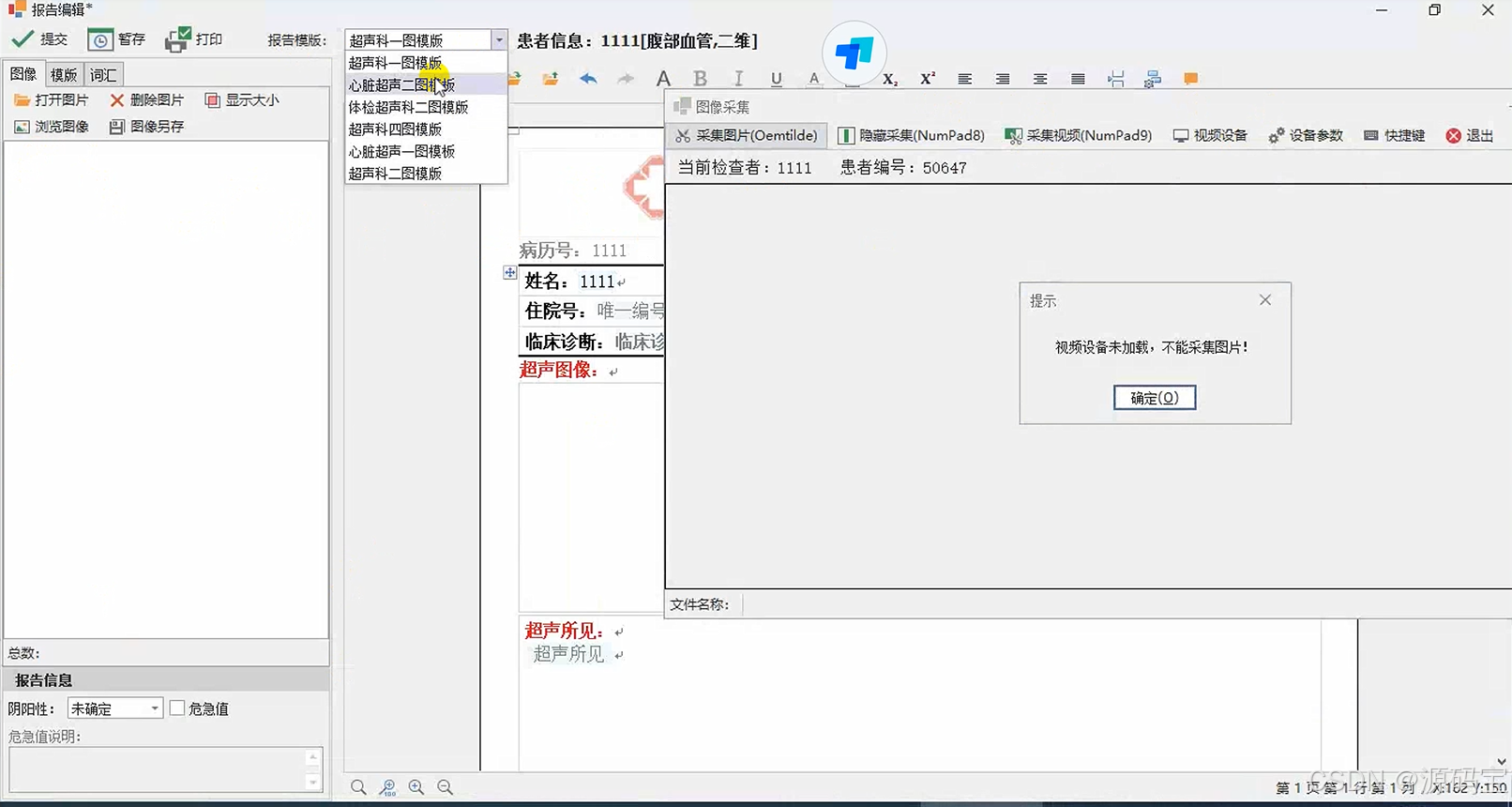Choose 超声科一图模版 in dropdown list
This screenshot has width=1512, height=807.
(x=426, y=63)
